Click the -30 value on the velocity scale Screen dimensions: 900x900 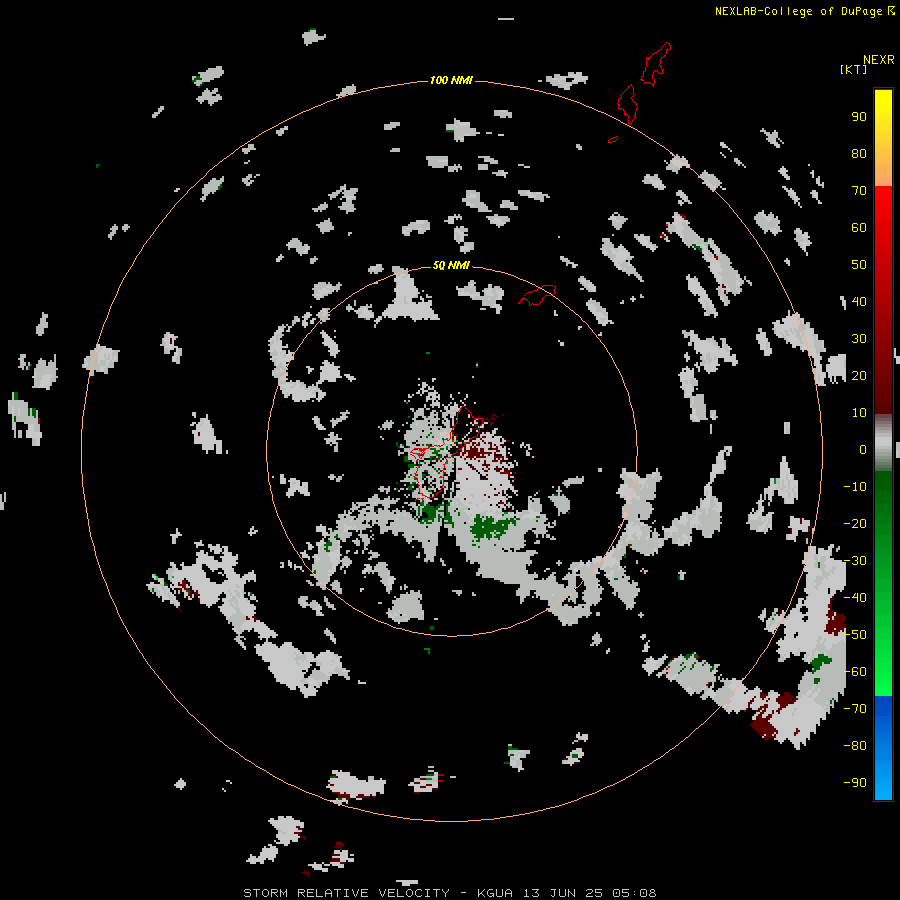[855, 561]
